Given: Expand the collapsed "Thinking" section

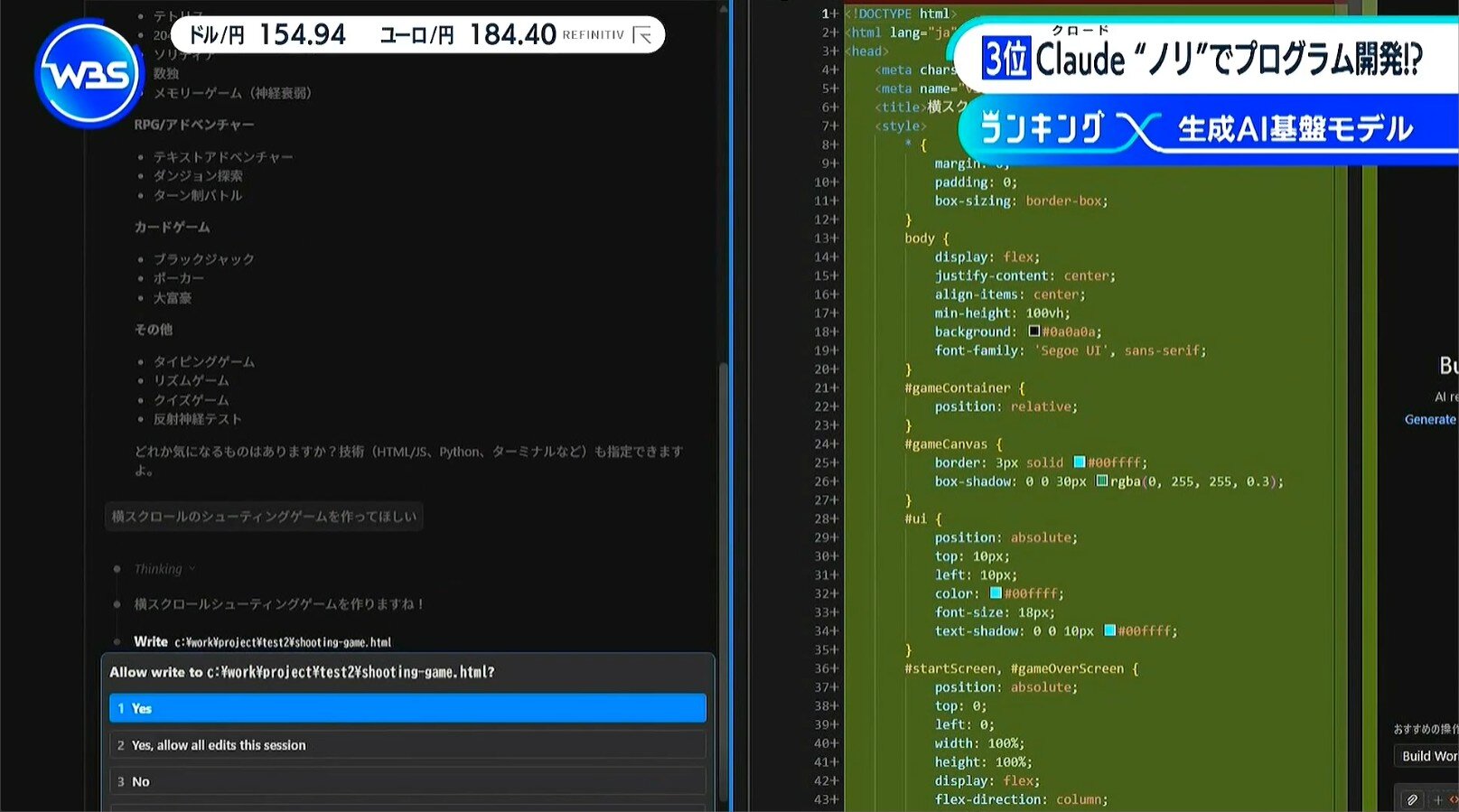Looking at the screenshot, I should pos(164,569).
